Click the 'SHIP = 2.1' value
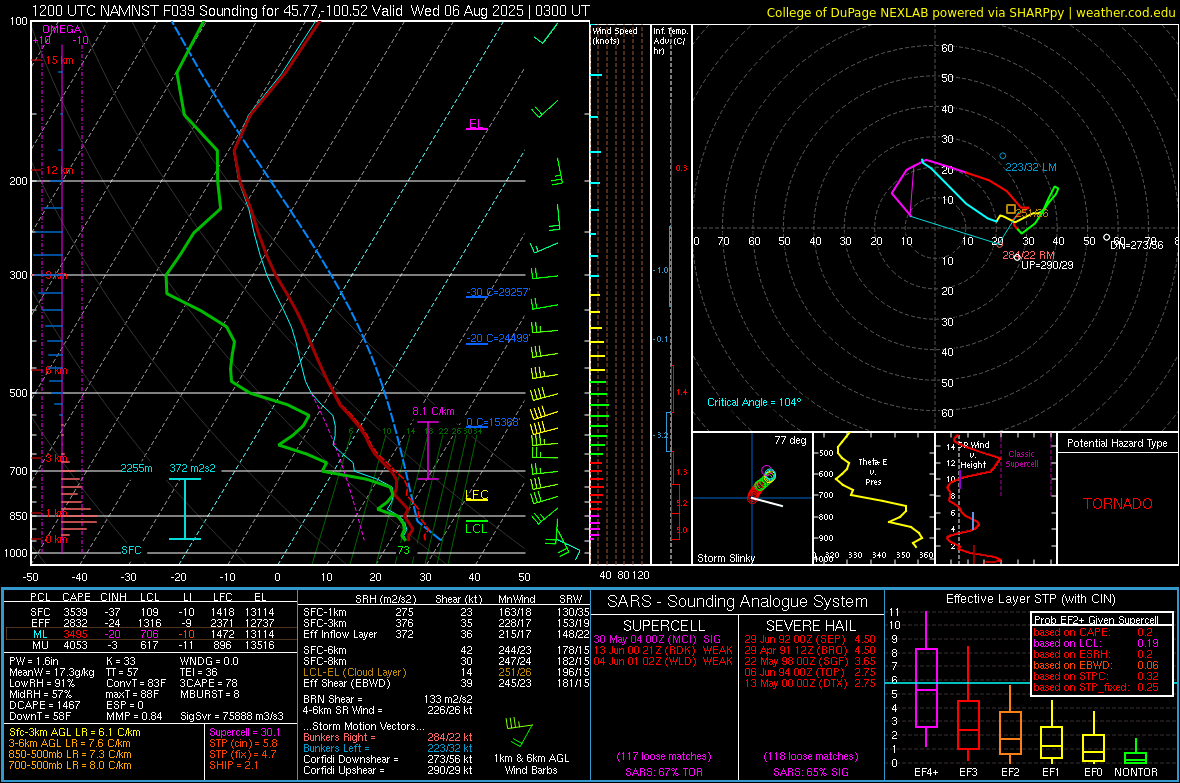 234,765
